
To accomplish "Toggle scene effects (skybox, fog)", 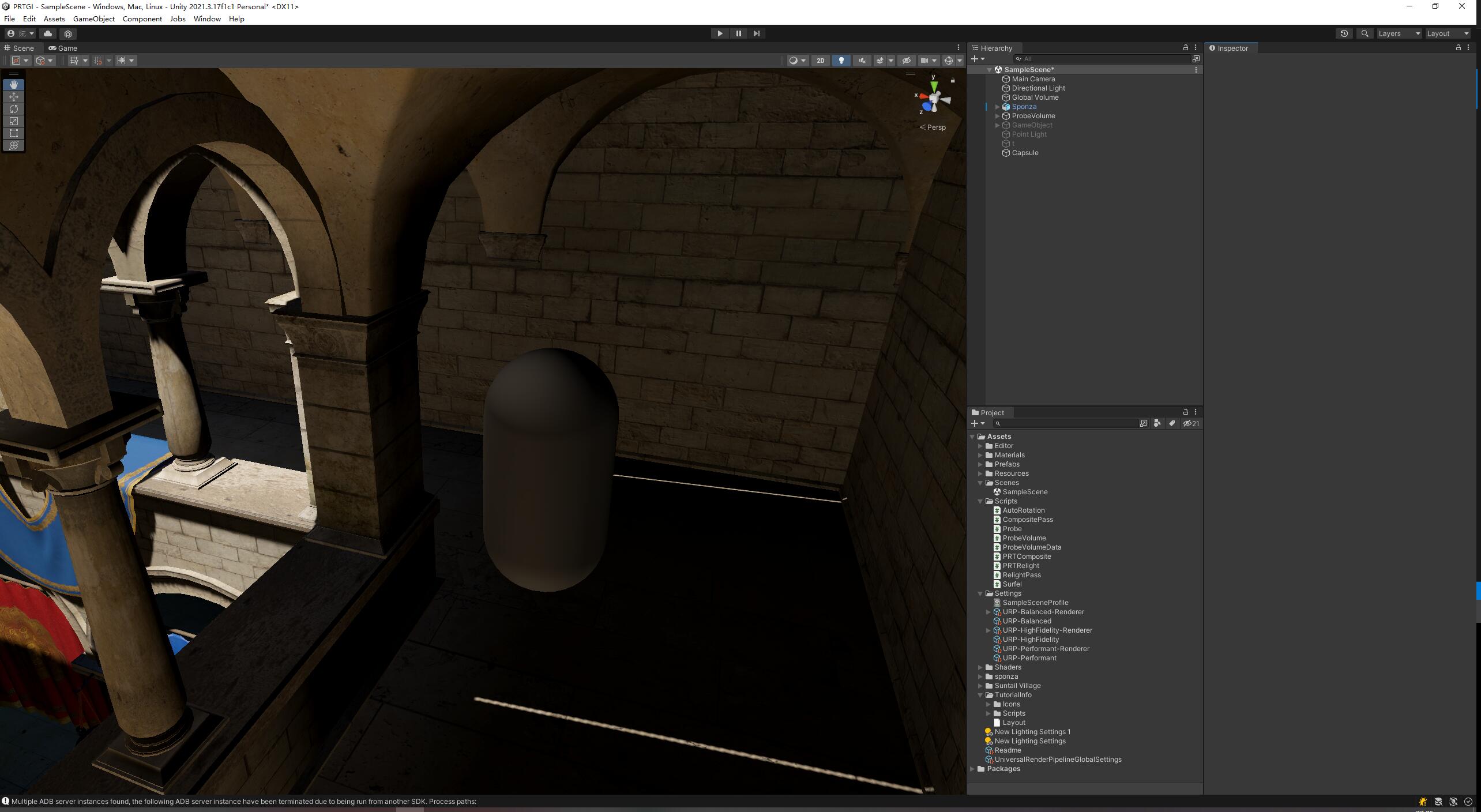I will [x=879, y=61].
